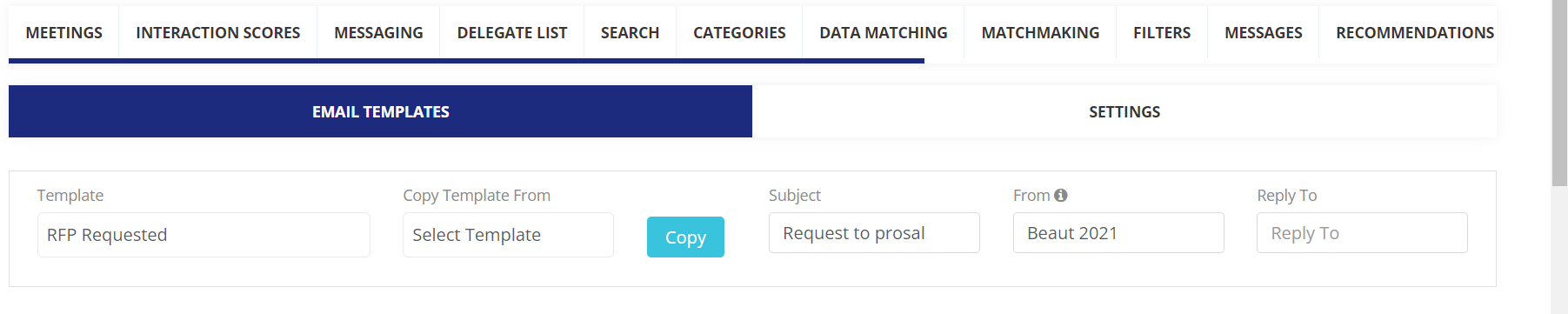Open the Settings section
Viewport: 1568px width, 314px height.
tap(1124, 111)
